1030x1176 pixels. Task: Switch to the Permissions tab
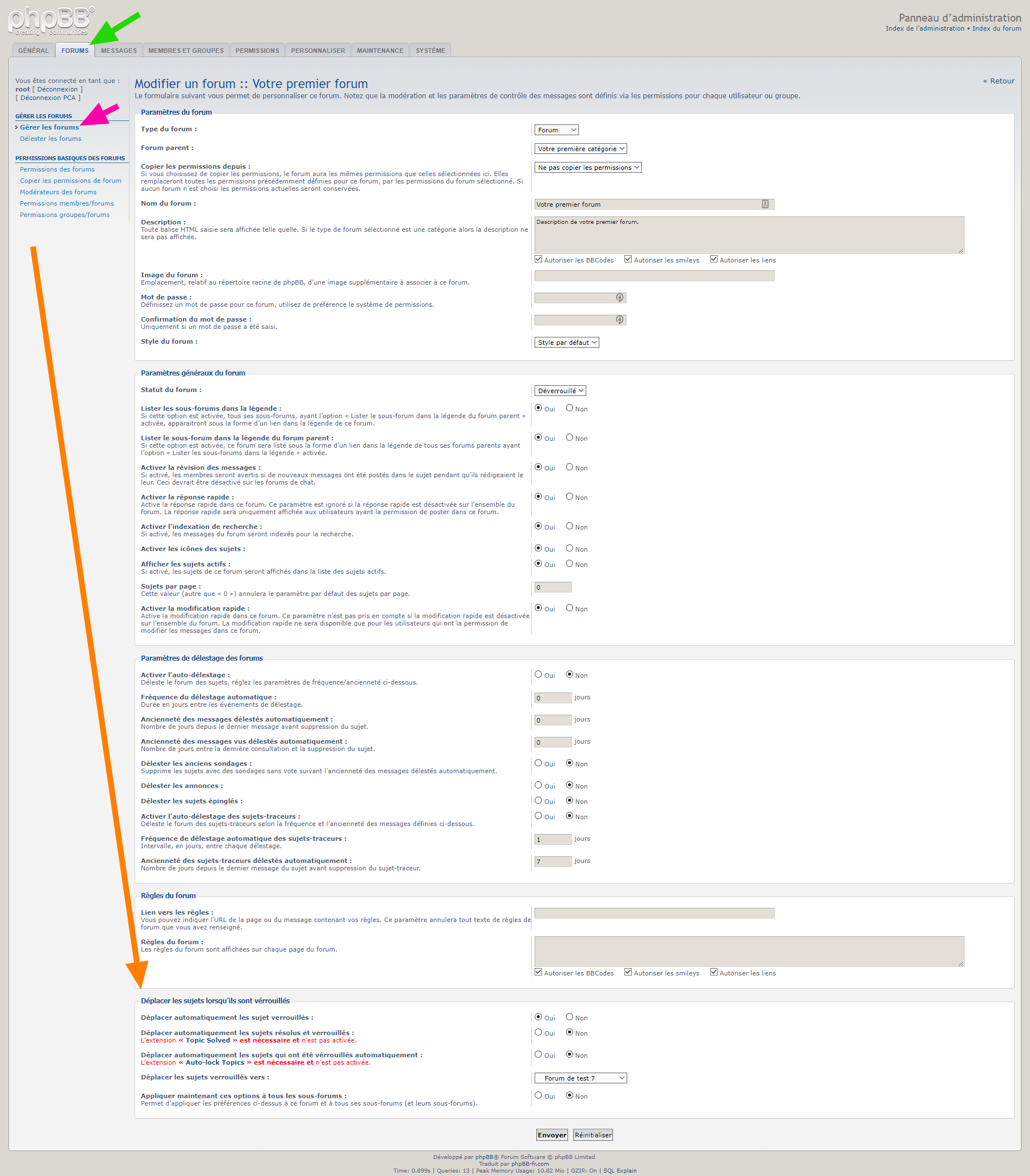point(257,51)
